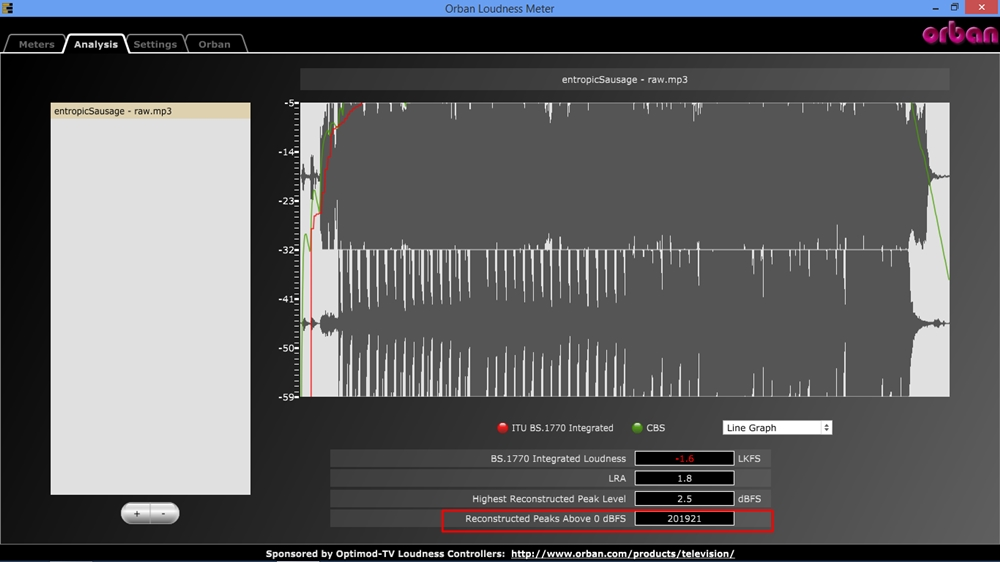This screenshot has height=562, width=1000.
Task: Remove the file with the minus button
Action: click(x=164, y=513)
